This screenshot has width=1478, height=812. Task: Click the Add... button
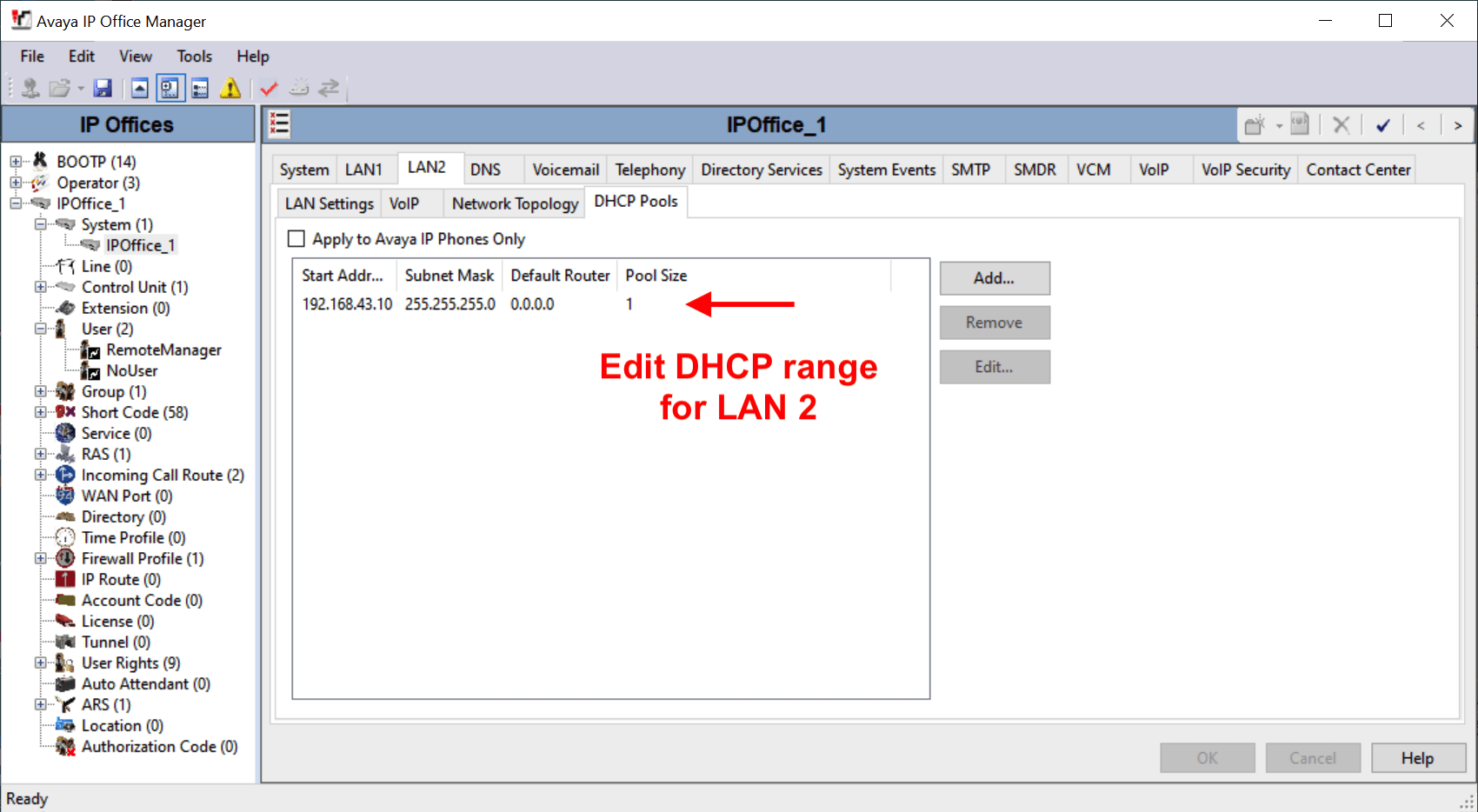click(995, 278)
